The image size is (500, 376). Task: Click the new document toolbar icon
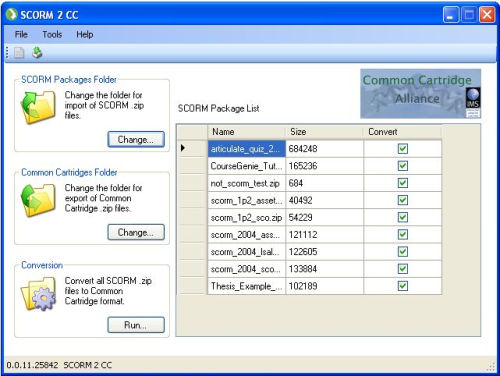tap(19, 53)
